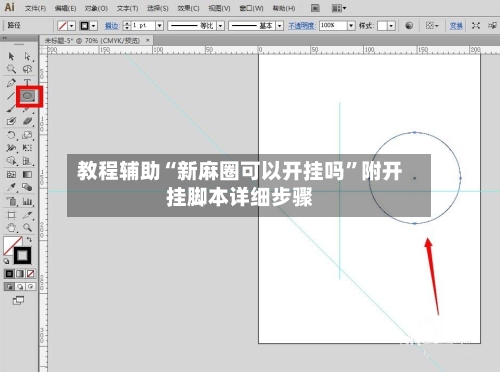Pick the Zoom magnifier tool
Viewport: 500px width, 372px height.
[27, 228]
